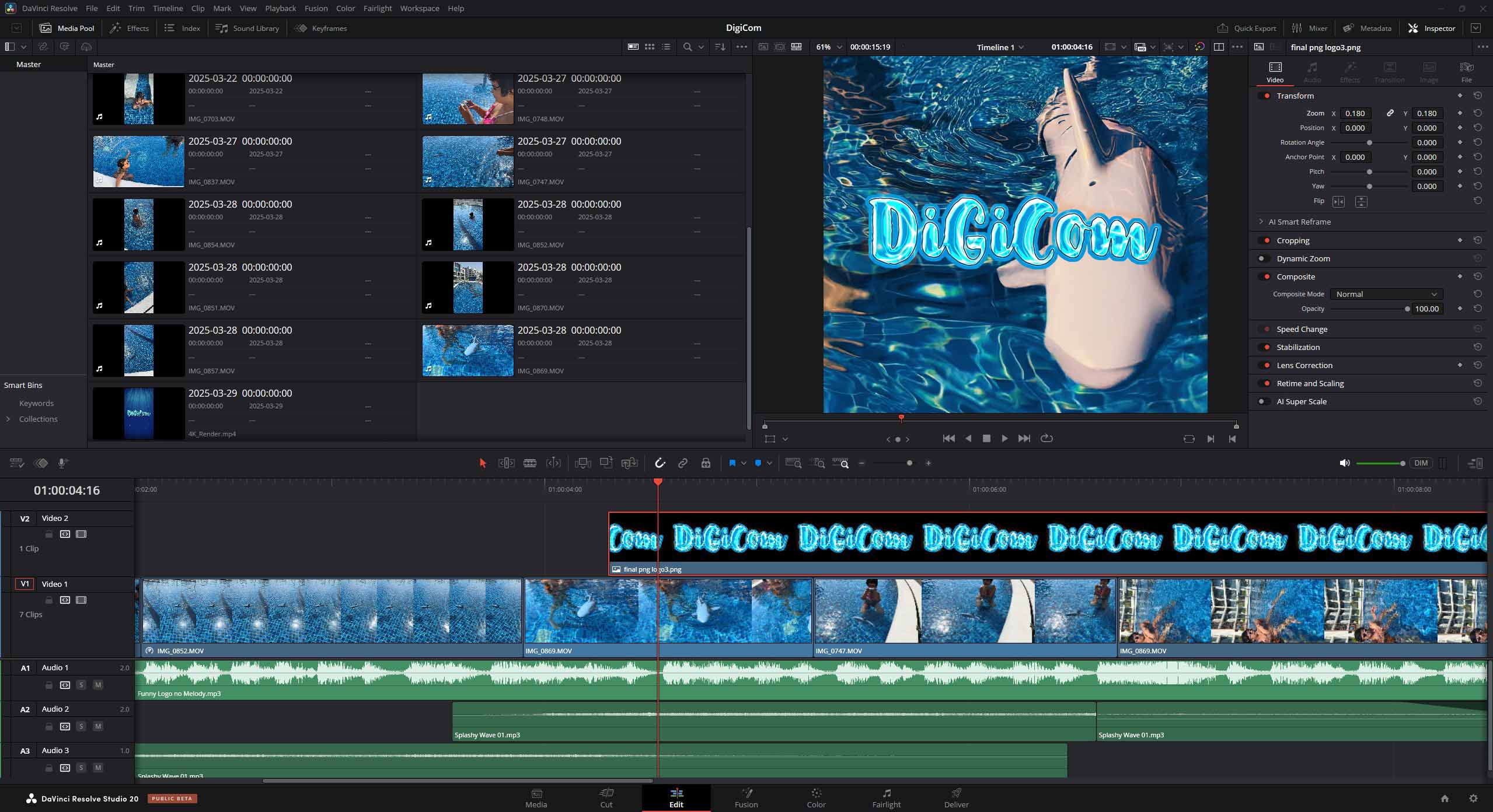Open the Fairlight menu

tap(377, 8)
